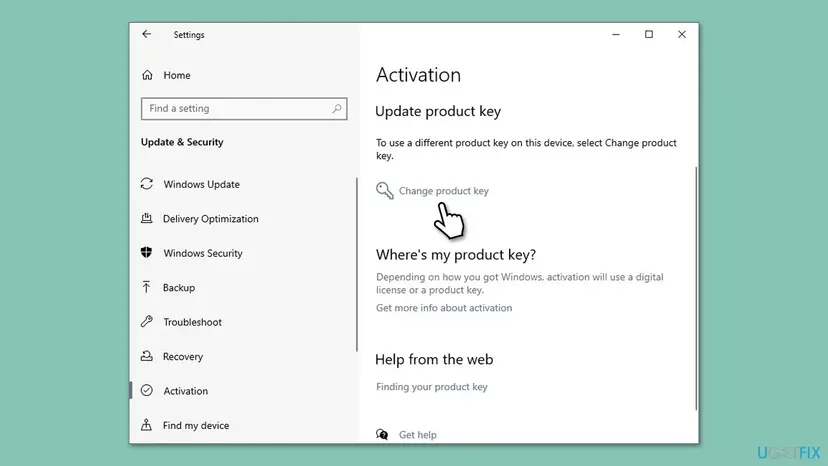Click the Delivery Optimization icon
The width and height of the screenshot is (828, 466).
click(147, 218)
